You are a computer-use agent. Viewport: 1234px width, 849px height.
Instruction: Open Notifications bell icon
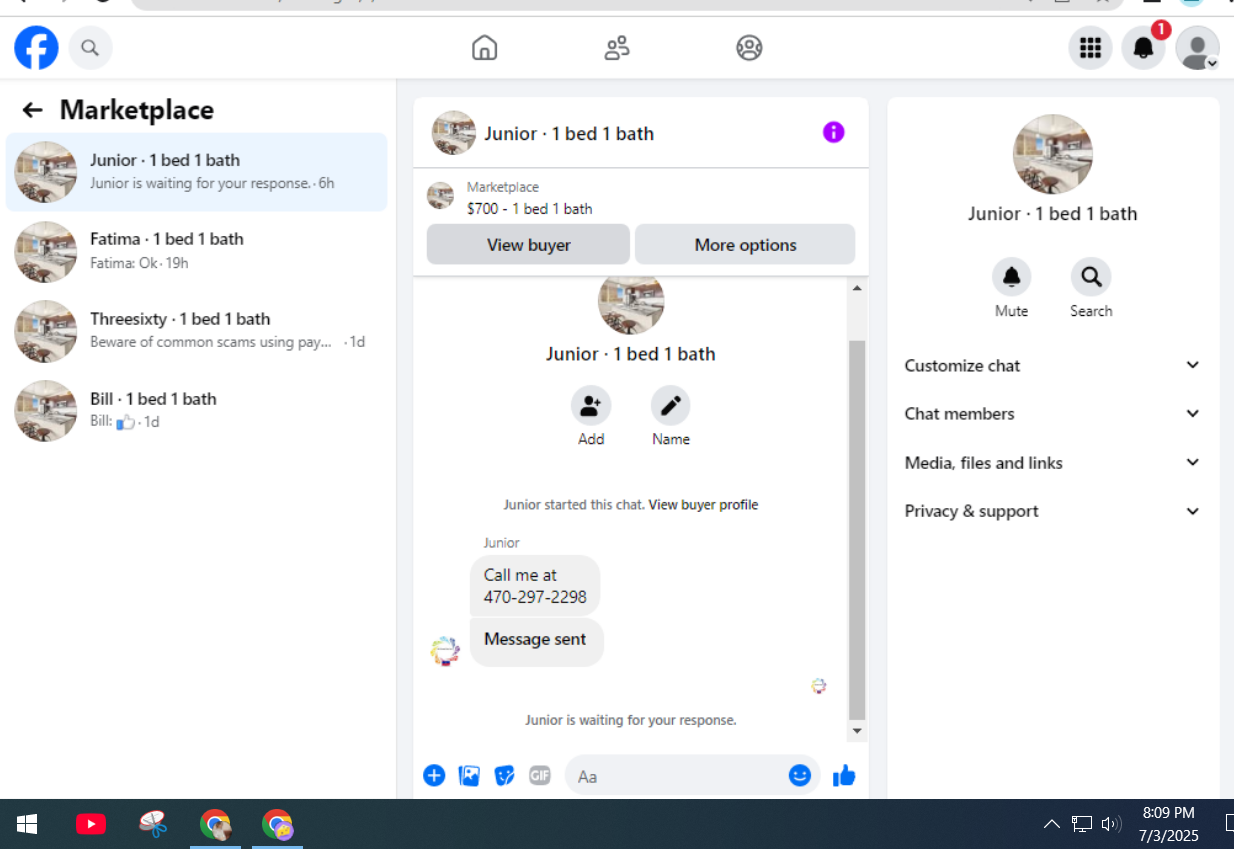tap(1143, 48)
